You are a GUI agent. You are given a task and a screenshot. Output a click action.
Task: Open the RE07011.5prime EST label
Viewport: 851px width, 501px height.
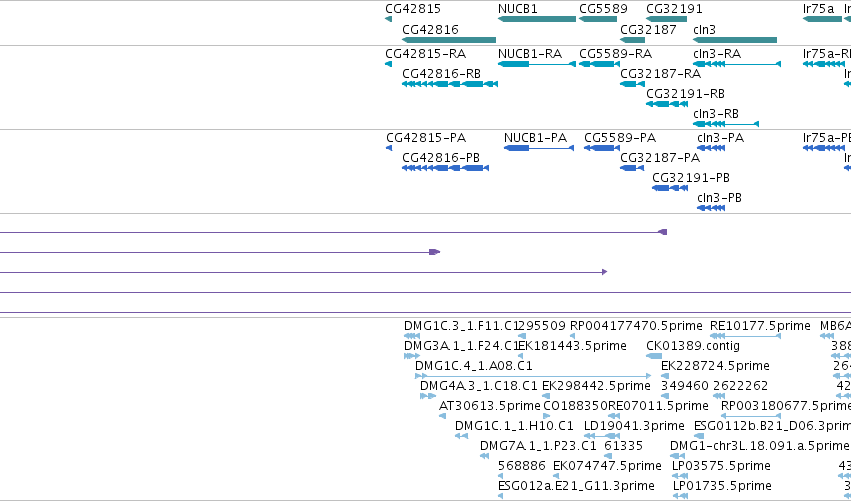pyautogui.click(x=658, y=406)
